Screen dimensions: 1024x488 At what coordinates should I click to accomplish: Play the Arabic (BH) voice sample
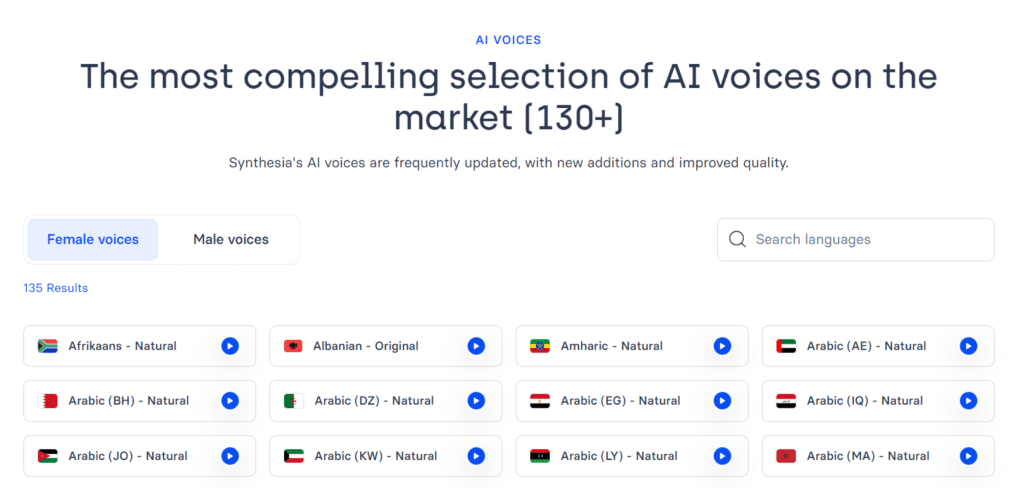point(230,401)
